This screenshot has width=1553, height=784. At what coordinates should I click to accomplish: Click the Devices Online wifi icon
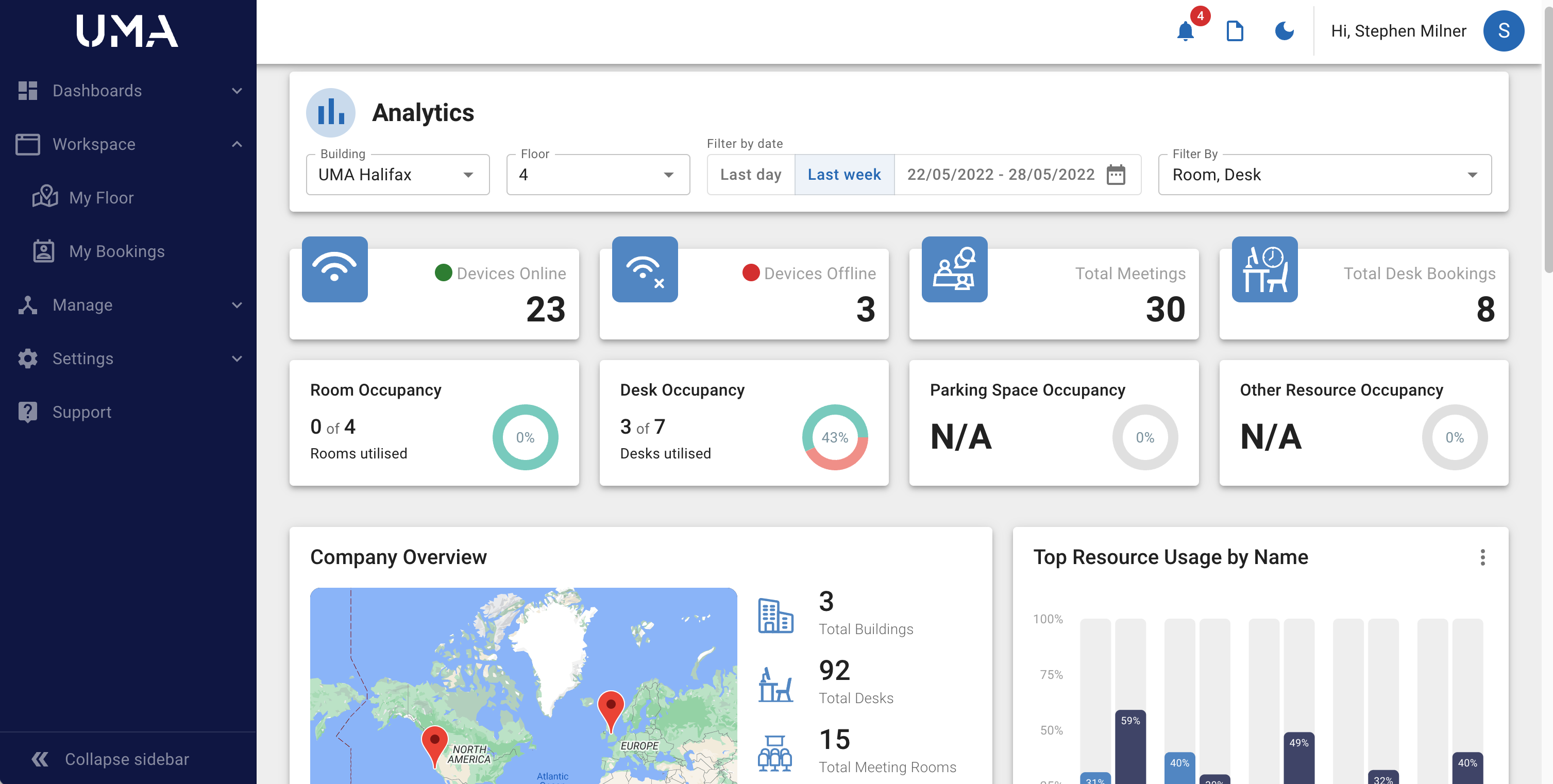click(x=334, y=269)
